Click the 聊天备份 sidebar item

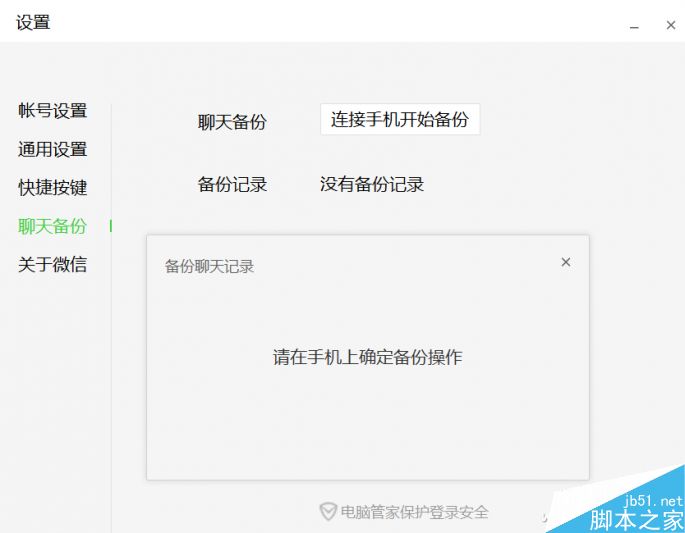tap(52, 227)
